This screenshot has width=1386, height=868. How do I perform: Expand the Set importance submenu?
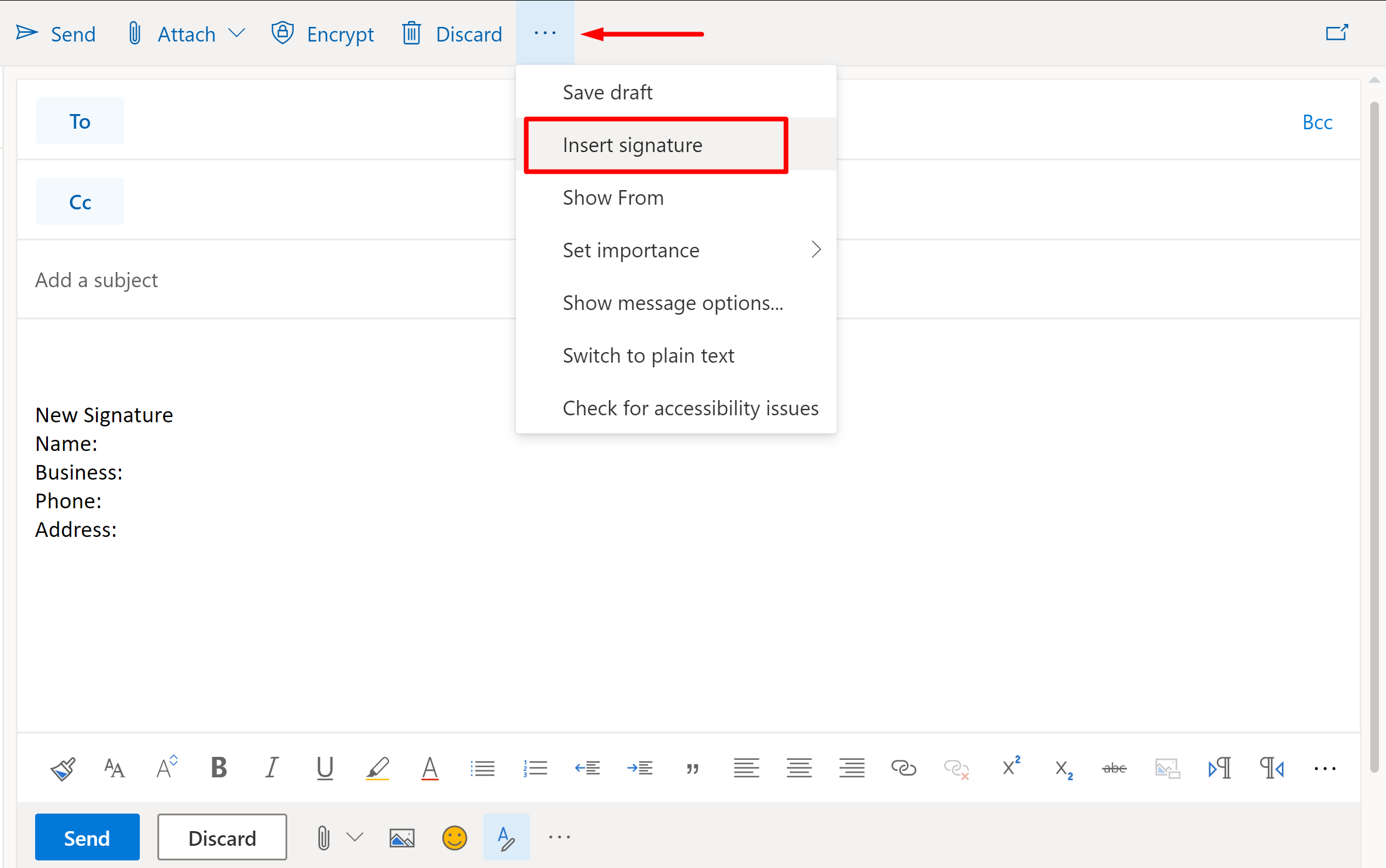pos(816,250)
